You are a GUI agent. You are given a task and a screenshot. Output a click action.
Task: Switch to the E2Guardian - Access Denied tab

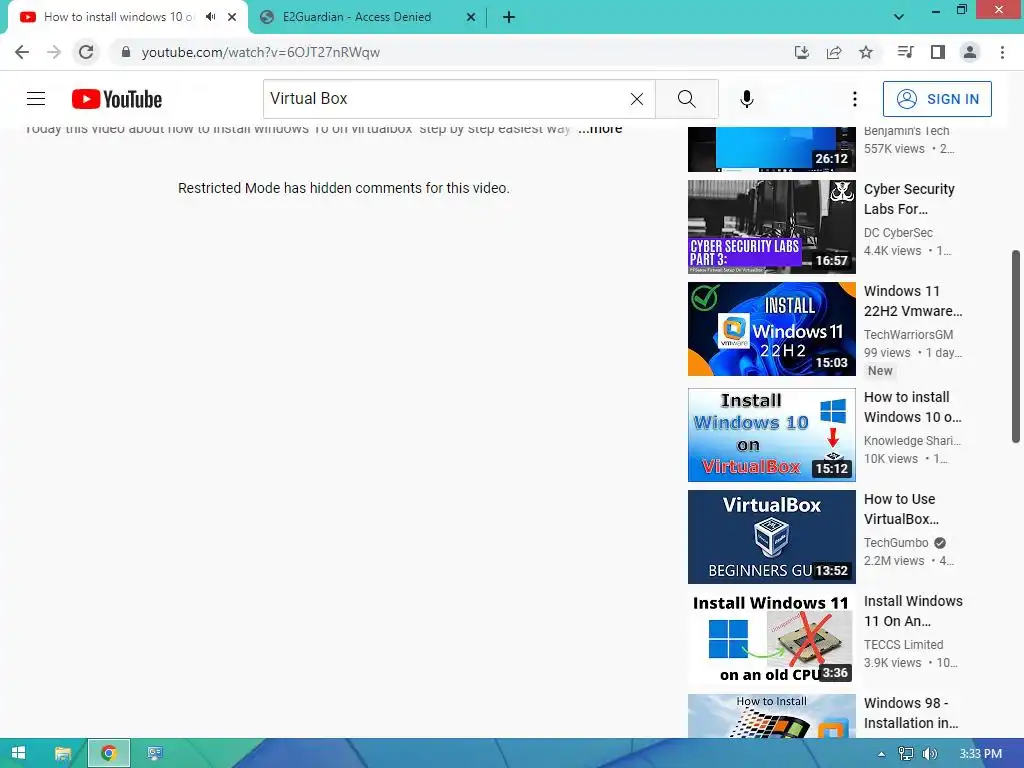pos(357,17)
